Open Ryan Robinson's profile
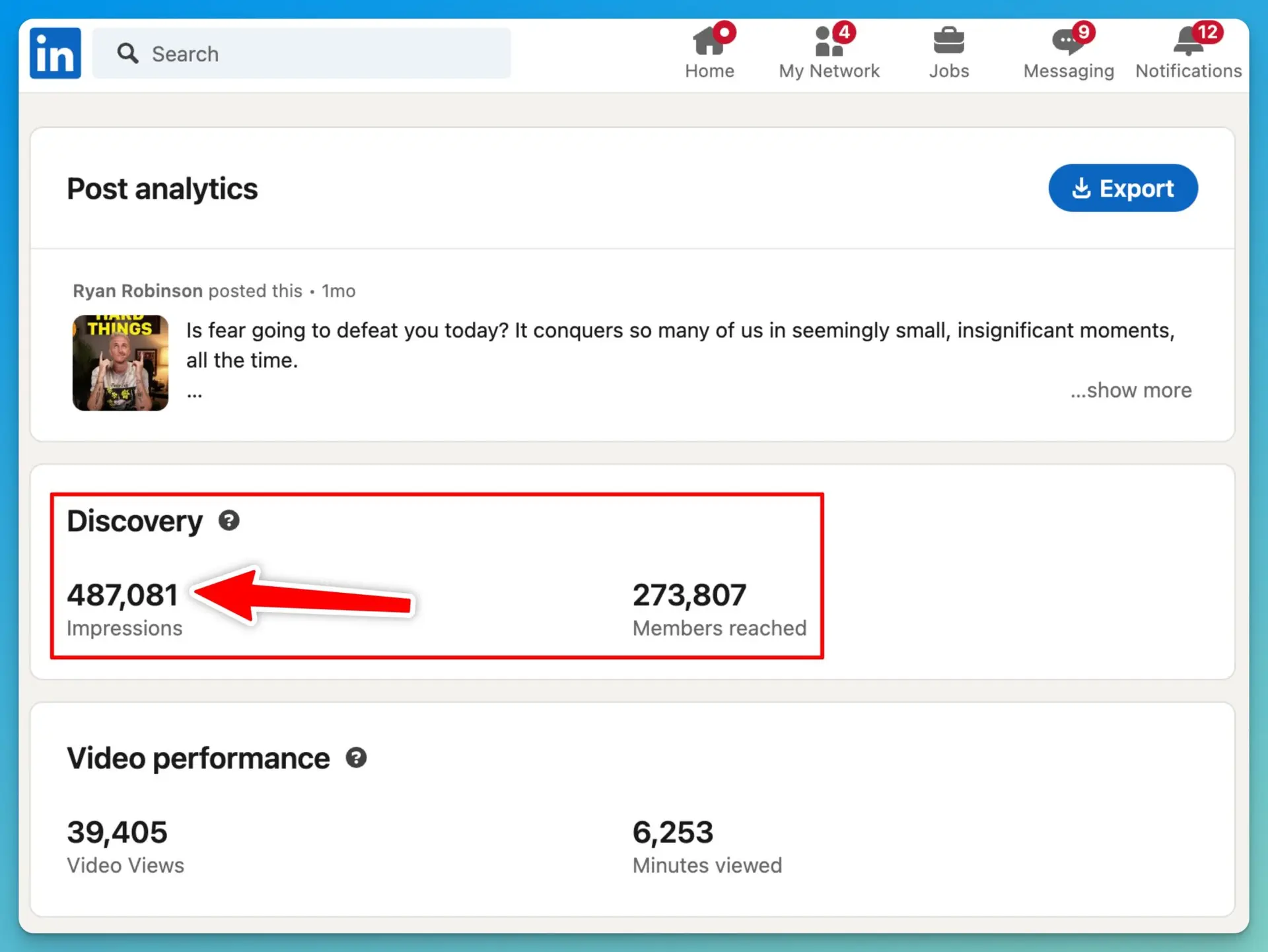The width and height of the screenshot is (1268, 952). tap(137, 290)
